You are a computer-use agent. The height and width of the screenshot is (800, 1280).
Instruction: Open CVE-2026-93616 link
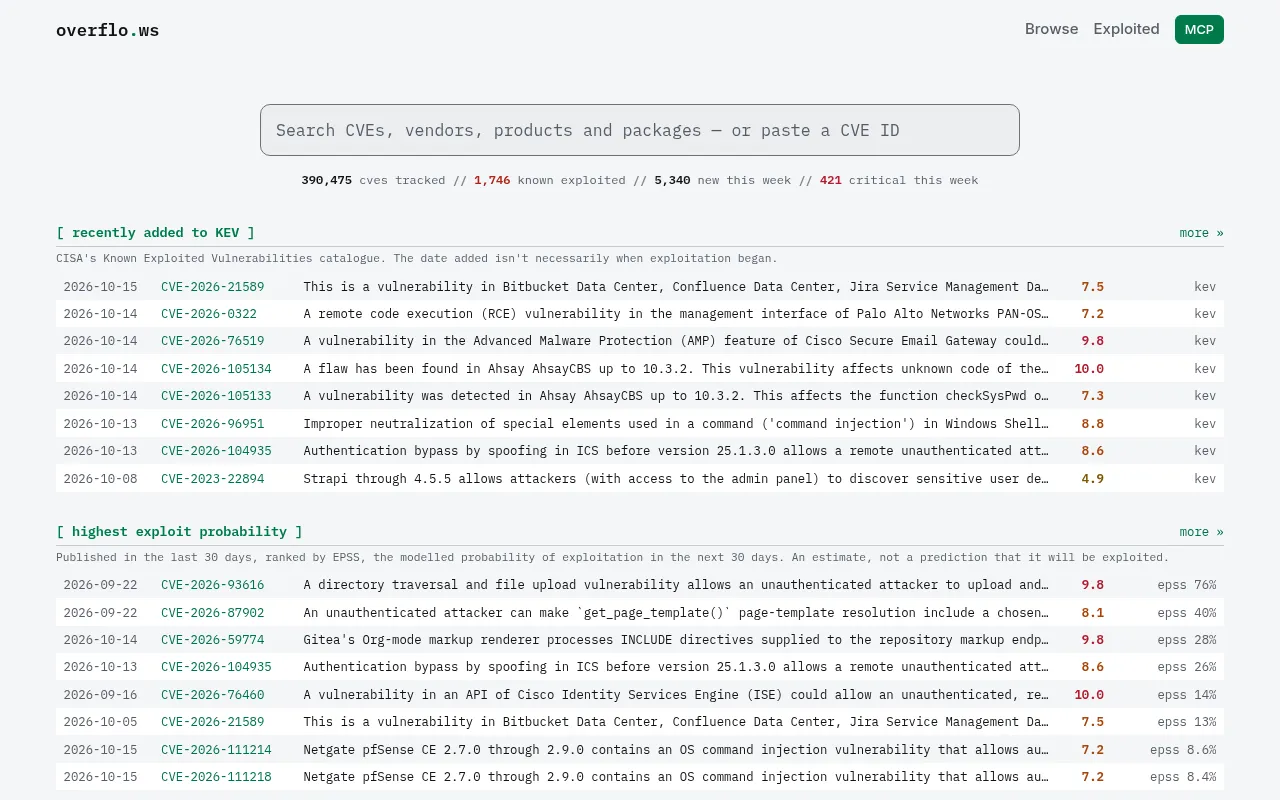(213, 585)
